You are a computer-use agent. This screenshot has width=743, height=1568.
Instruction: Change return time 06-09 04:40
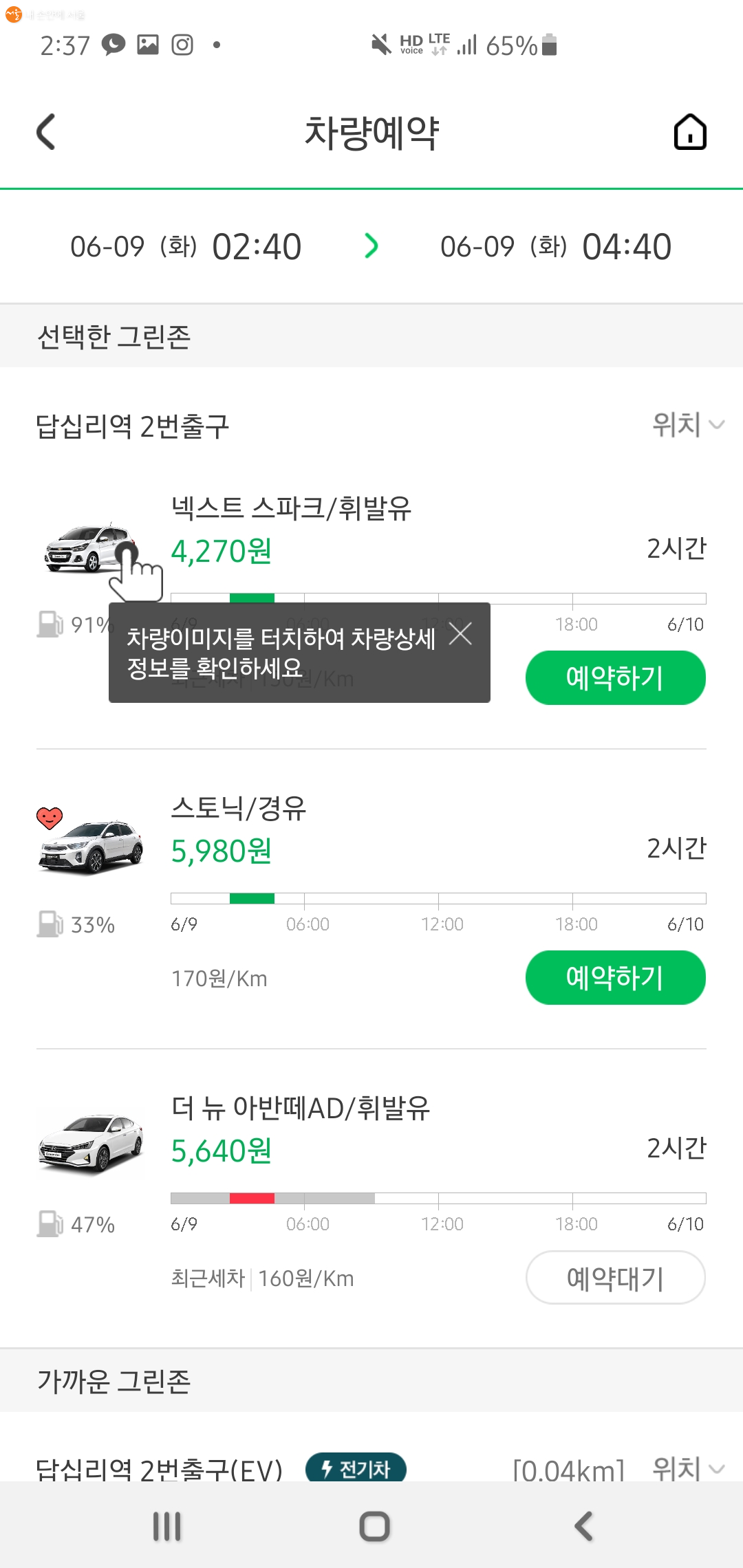point(556,246)
